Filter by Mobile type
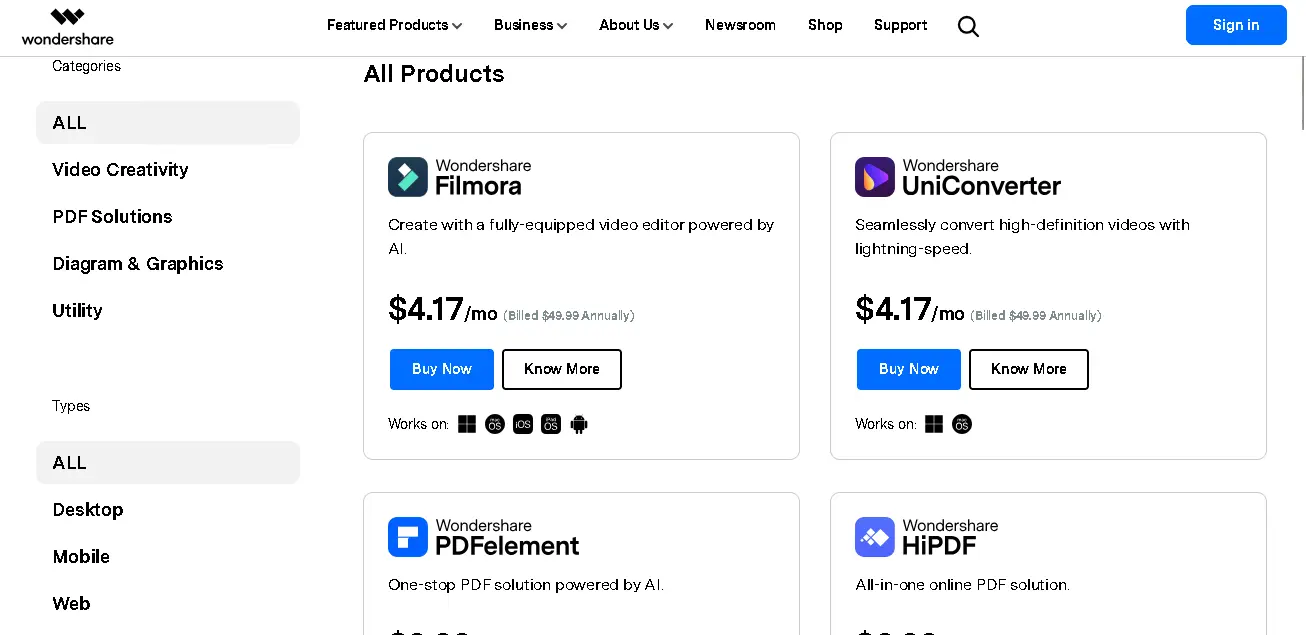Screen dimensions: 1306x635 [x=81, y=557]
